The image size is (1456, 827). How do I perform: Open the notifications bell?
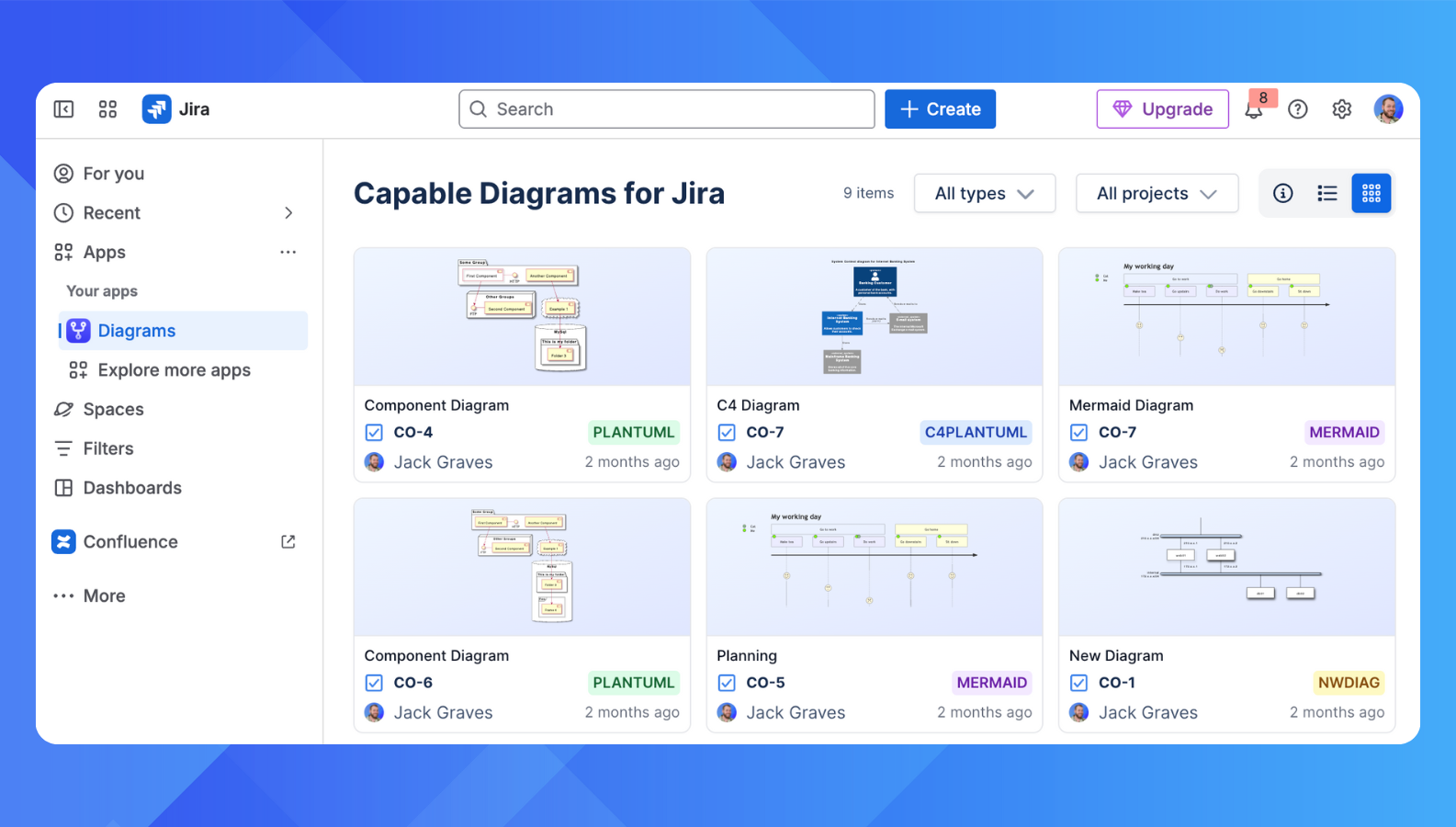tap(1254, 110)
